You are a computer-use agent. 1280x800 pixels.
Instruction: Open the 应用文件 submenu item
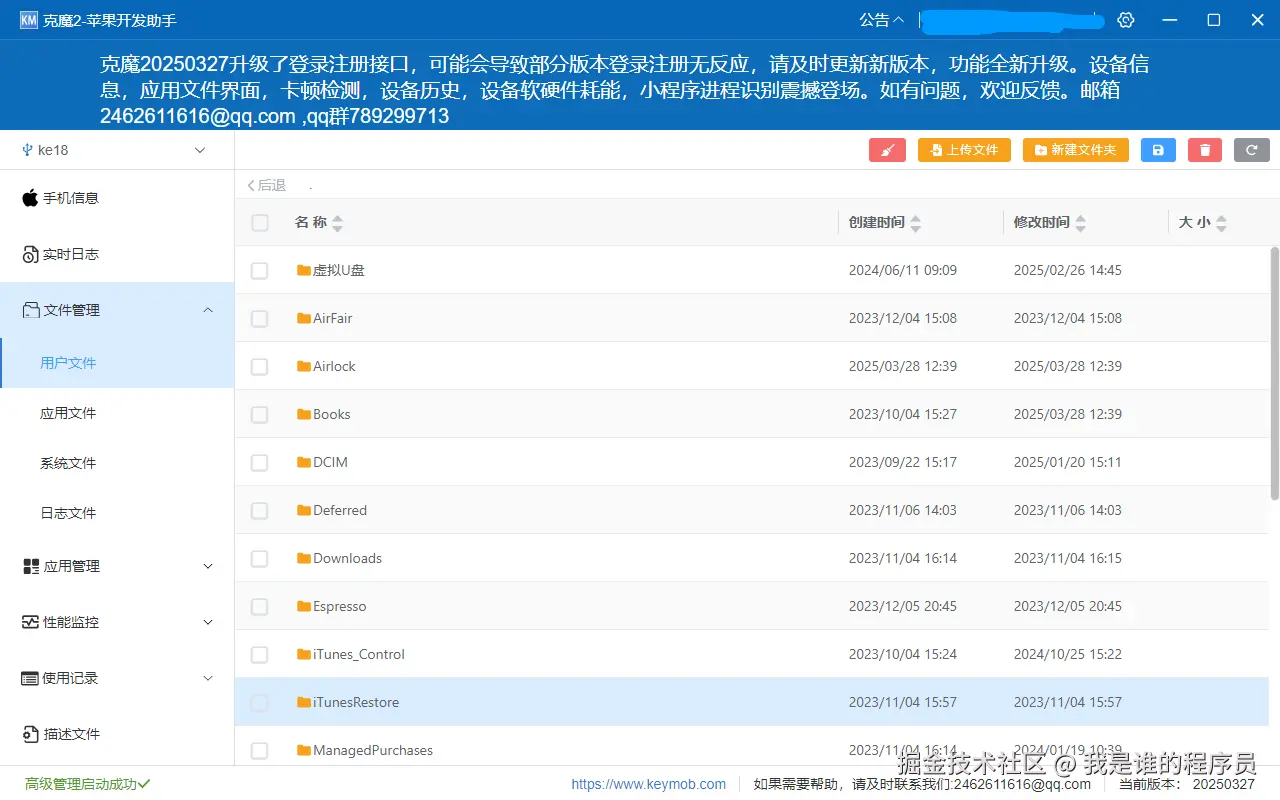point(117,413)
